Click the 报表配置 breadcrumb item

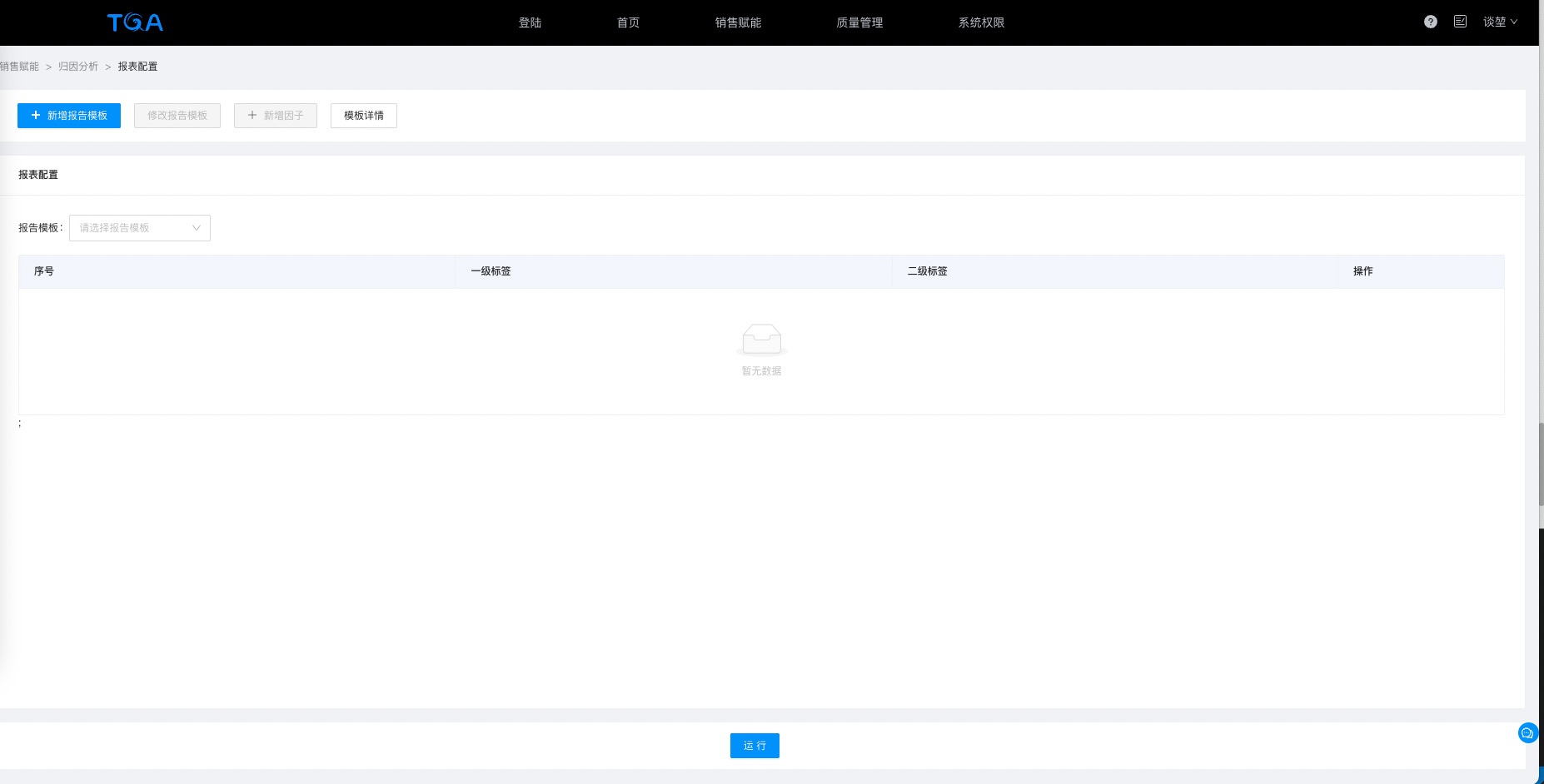[x=137, y=67]
